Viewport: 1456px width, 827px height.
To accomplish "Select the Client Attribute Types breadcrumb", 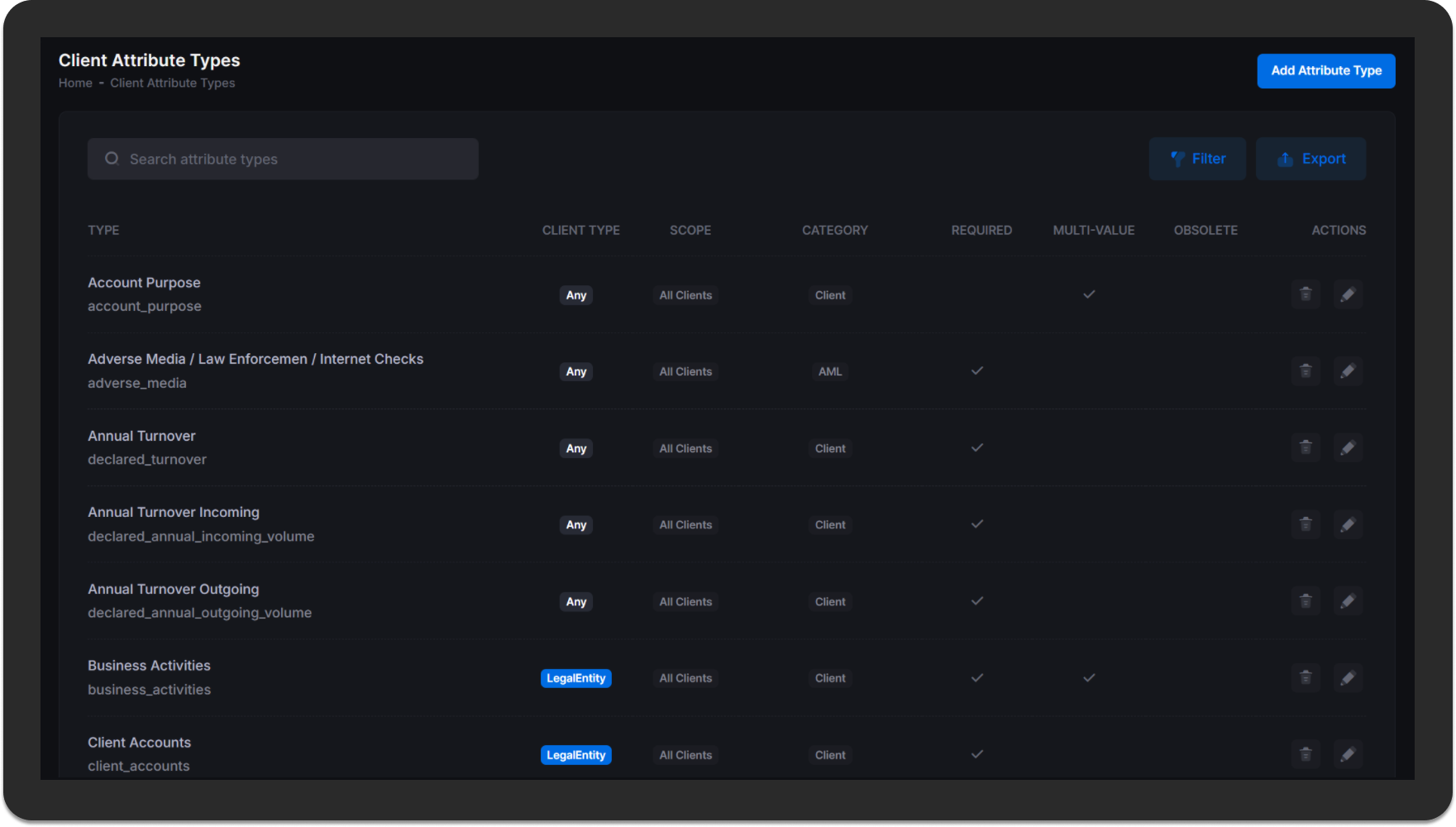I will tap(173, 83).
